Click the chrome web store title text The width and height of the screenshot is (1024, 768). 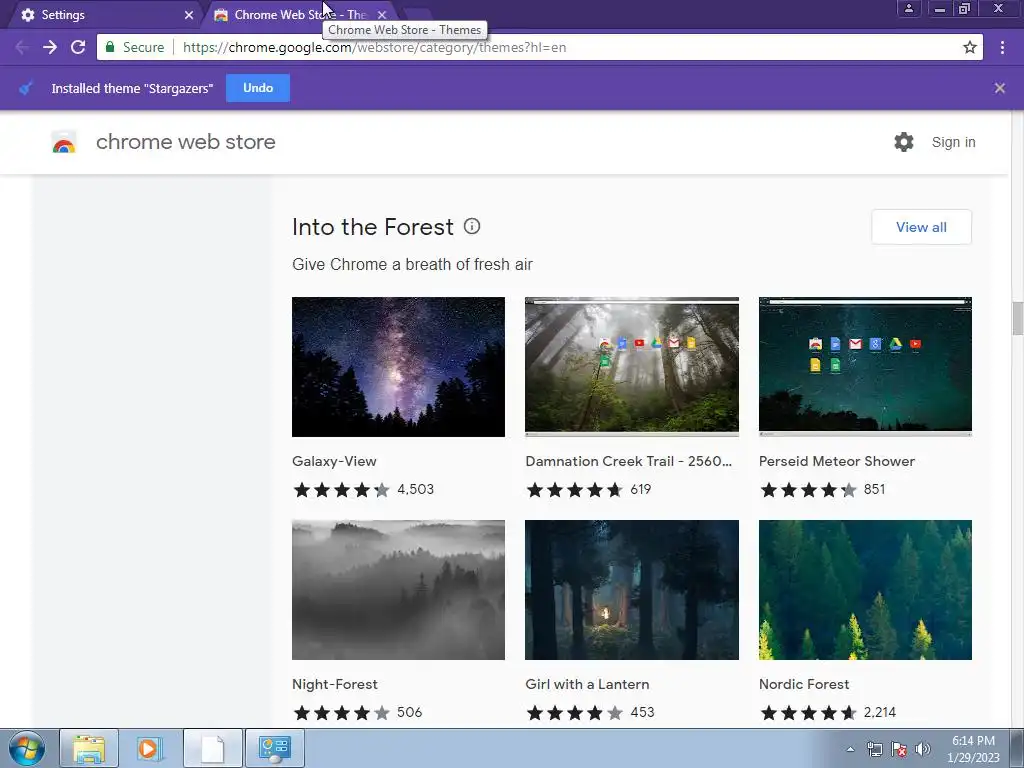[x=185, y=142]
